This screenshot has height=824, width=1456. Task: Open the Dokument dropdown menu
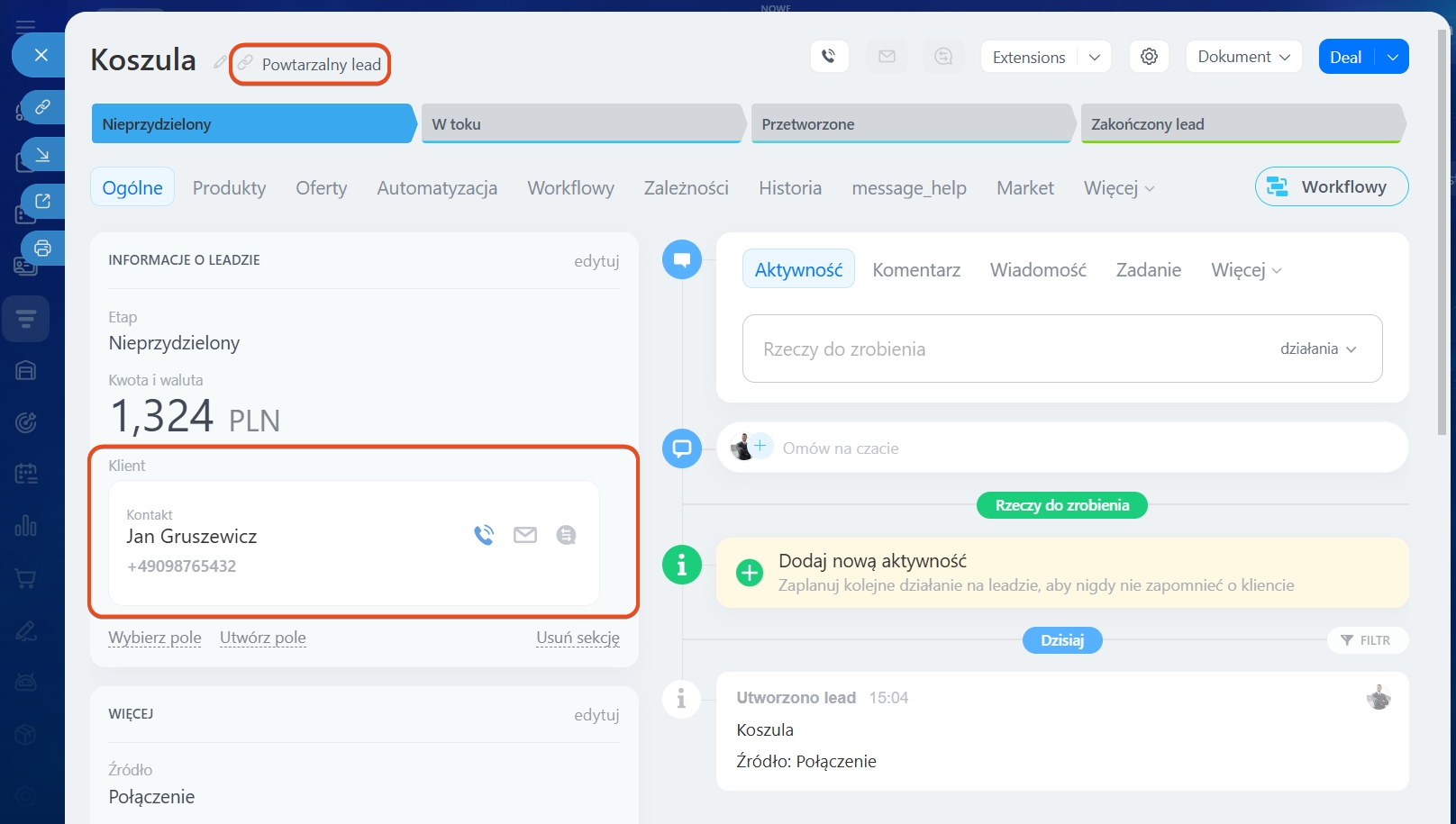[x=1243, y=57]
